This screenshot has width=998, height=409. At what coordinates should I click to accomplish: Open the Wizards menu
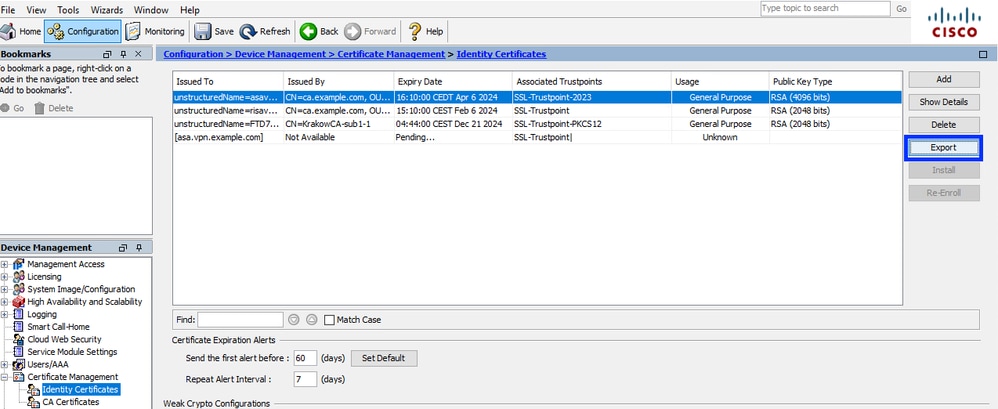click(106, 10)
